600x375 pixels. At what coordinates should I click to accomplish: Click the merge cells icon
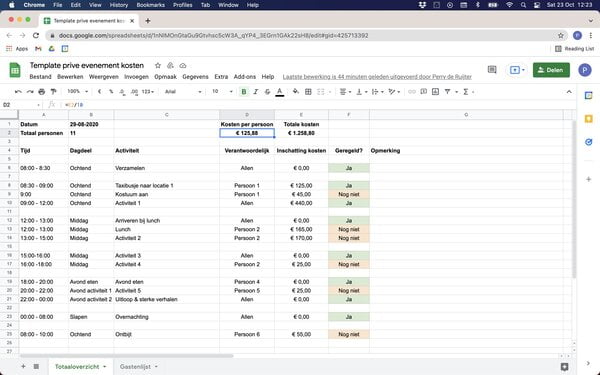pos(321,92)
